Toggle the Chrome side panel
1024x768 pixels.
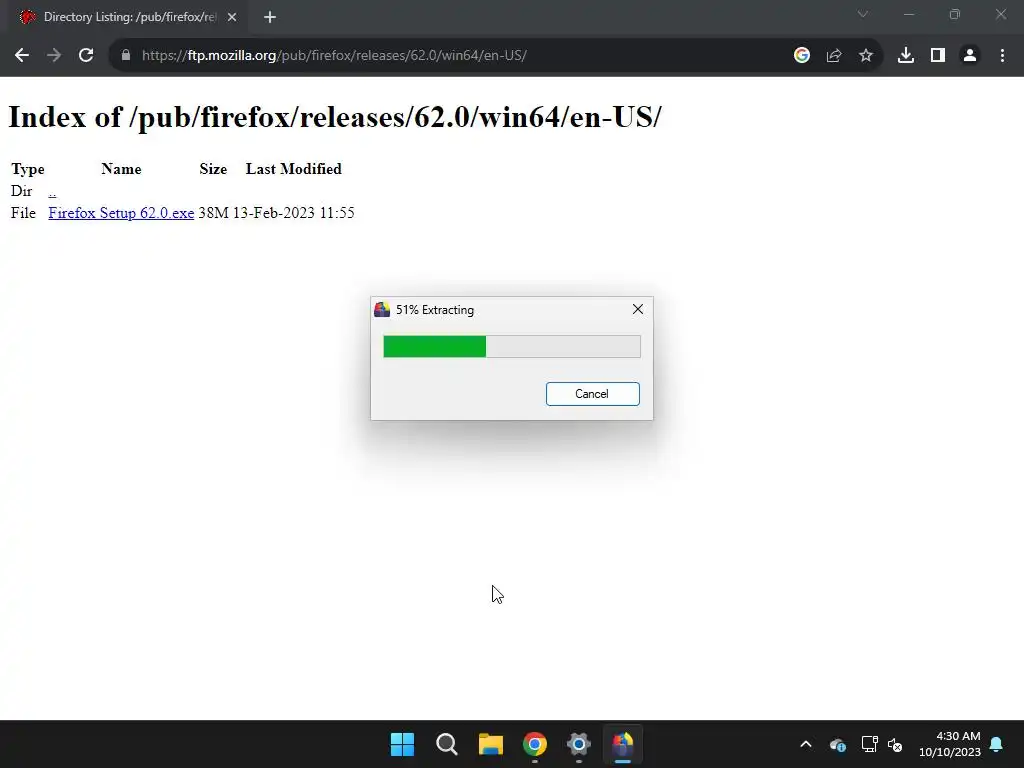[937, 56]
